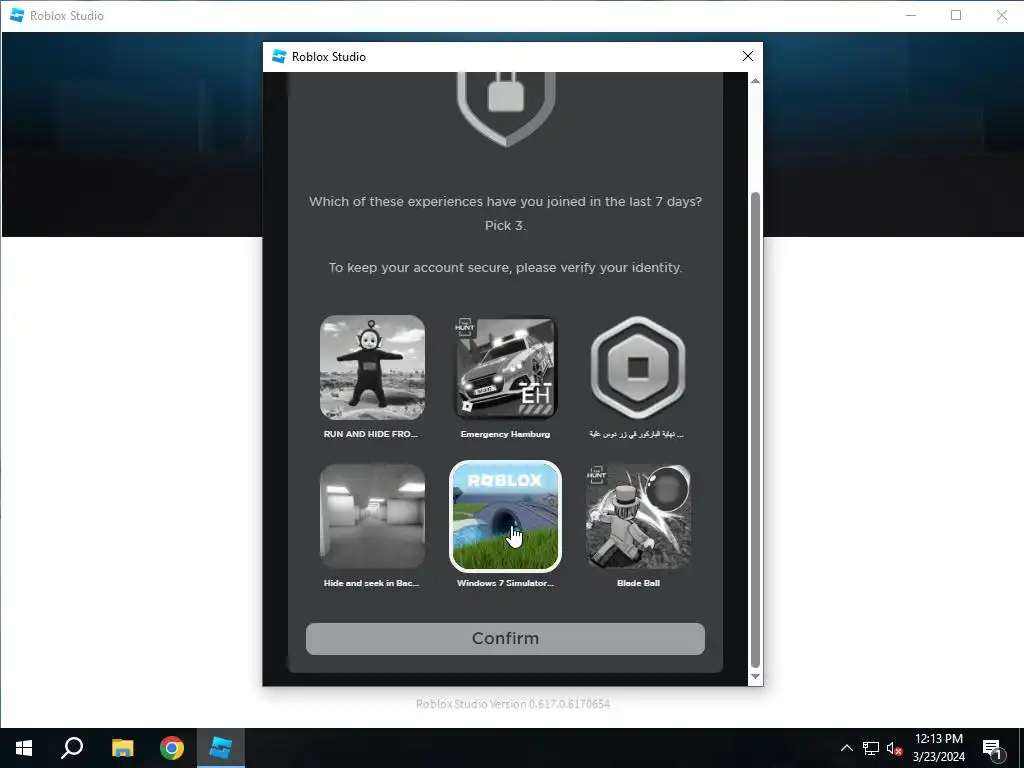Click the Hide and seek in Bac... label
The width and height of the screenshot is (1024, 768).
tap(372, 583)
